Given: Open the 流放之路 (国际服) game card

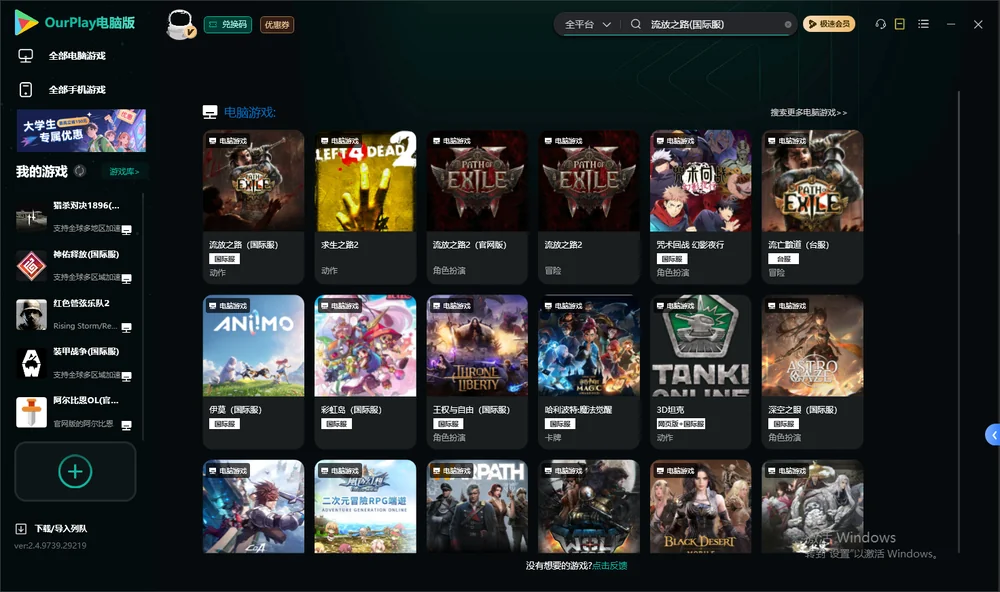Looking at the screenshot, I should point(253,207).
